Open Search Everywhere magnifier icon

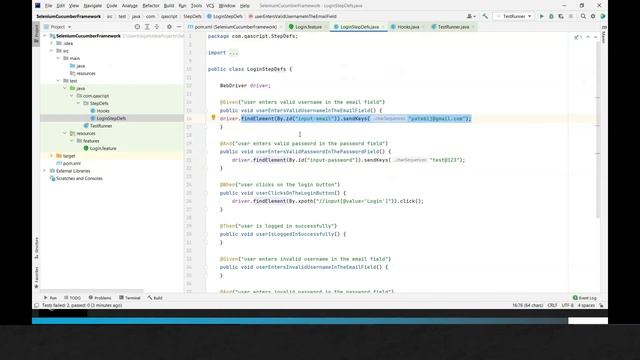click(x=583, y=16)
